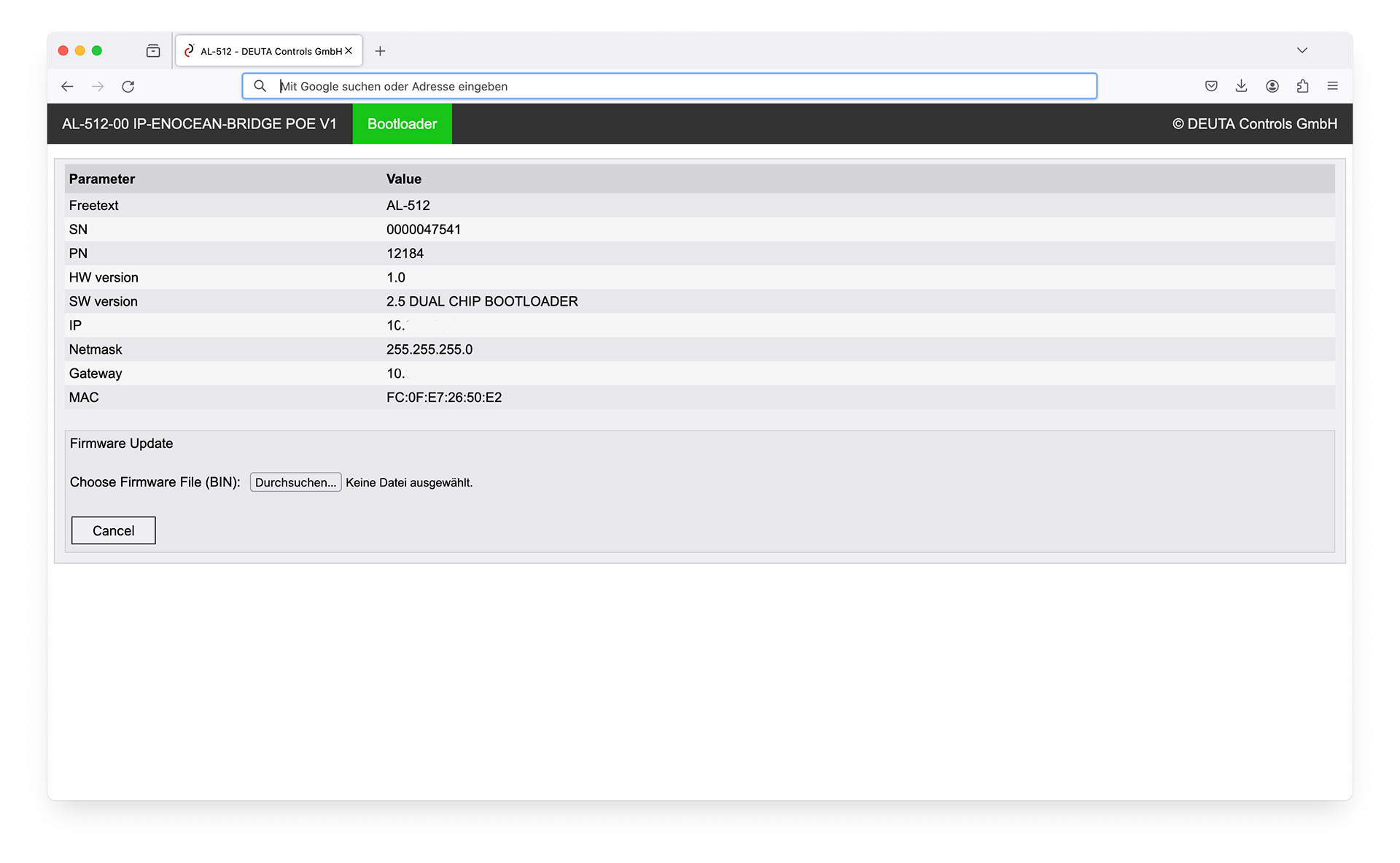1400x863 pixels.
Task: Open the downloads panel icon
Action: pos(1242,86)
